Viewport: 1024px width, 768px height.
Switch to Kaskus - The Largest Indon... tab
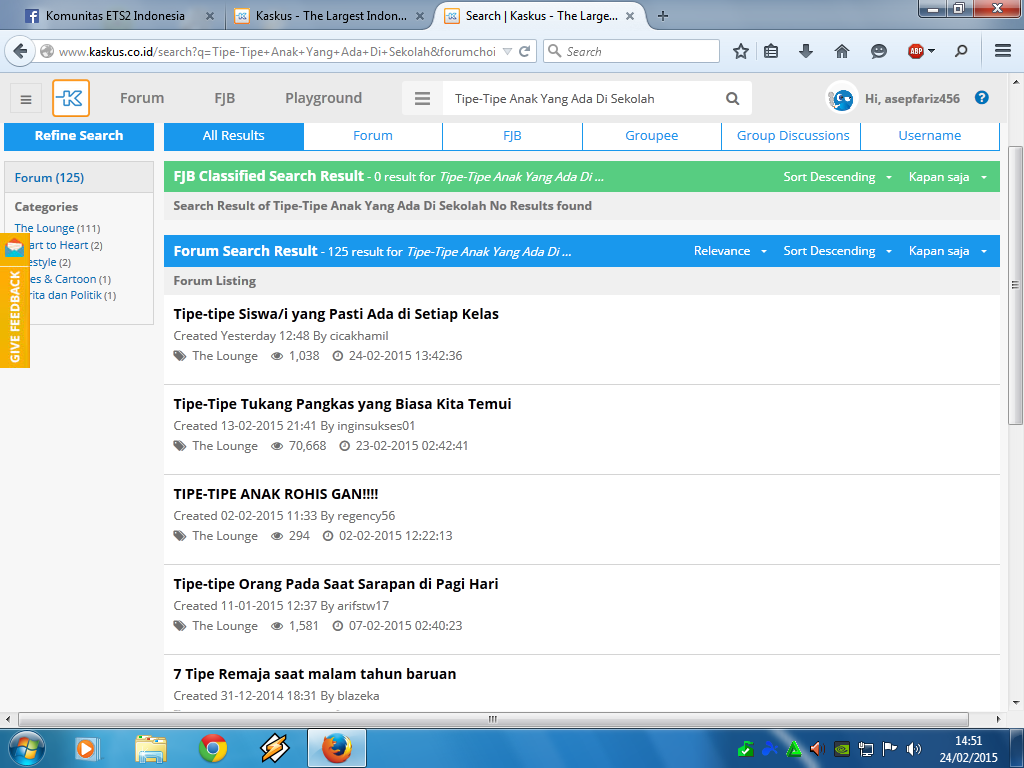[330, 16]
